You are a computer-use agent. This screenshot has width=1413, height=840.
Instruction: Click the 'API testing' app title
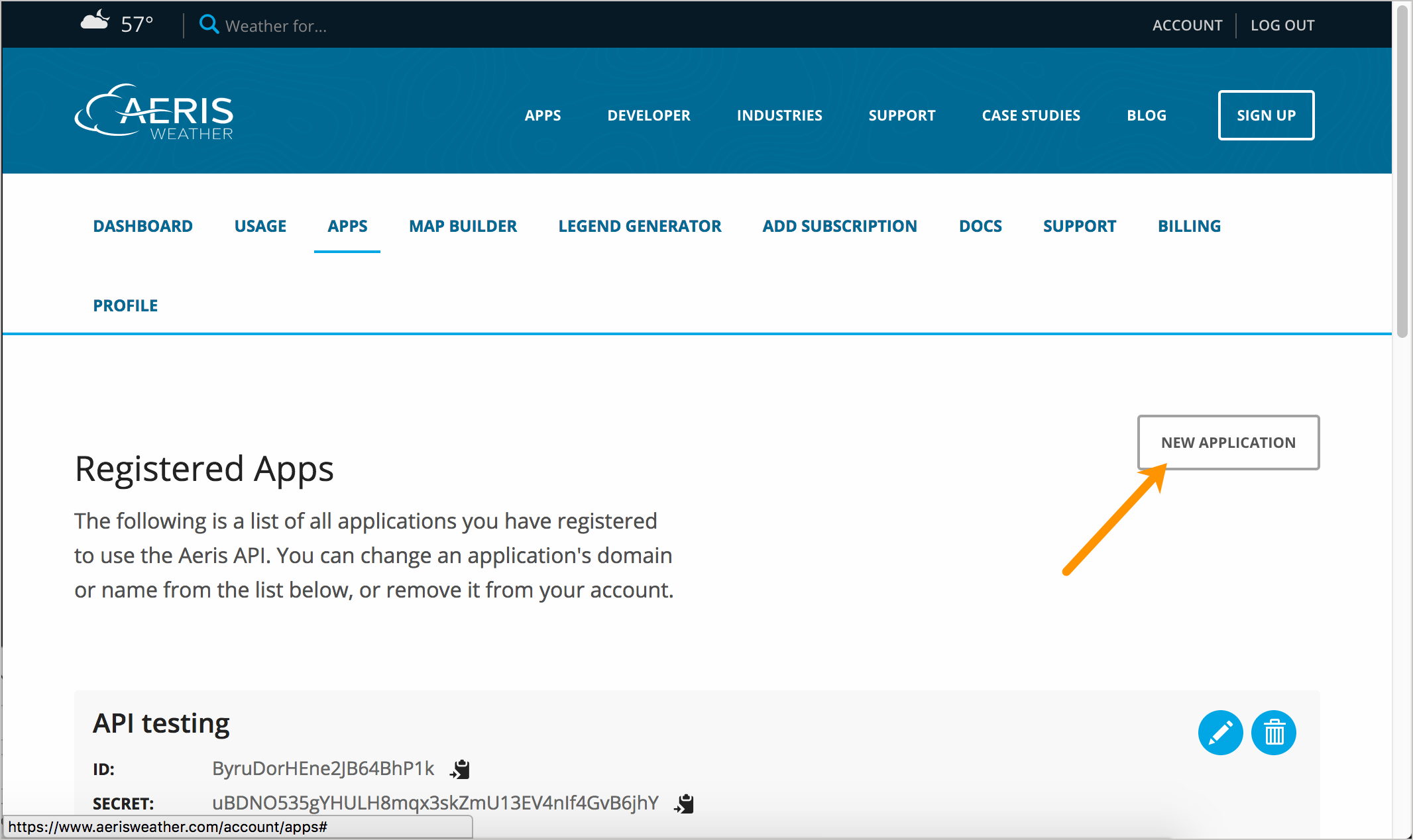pyautogui.click(x=161, y=723)
